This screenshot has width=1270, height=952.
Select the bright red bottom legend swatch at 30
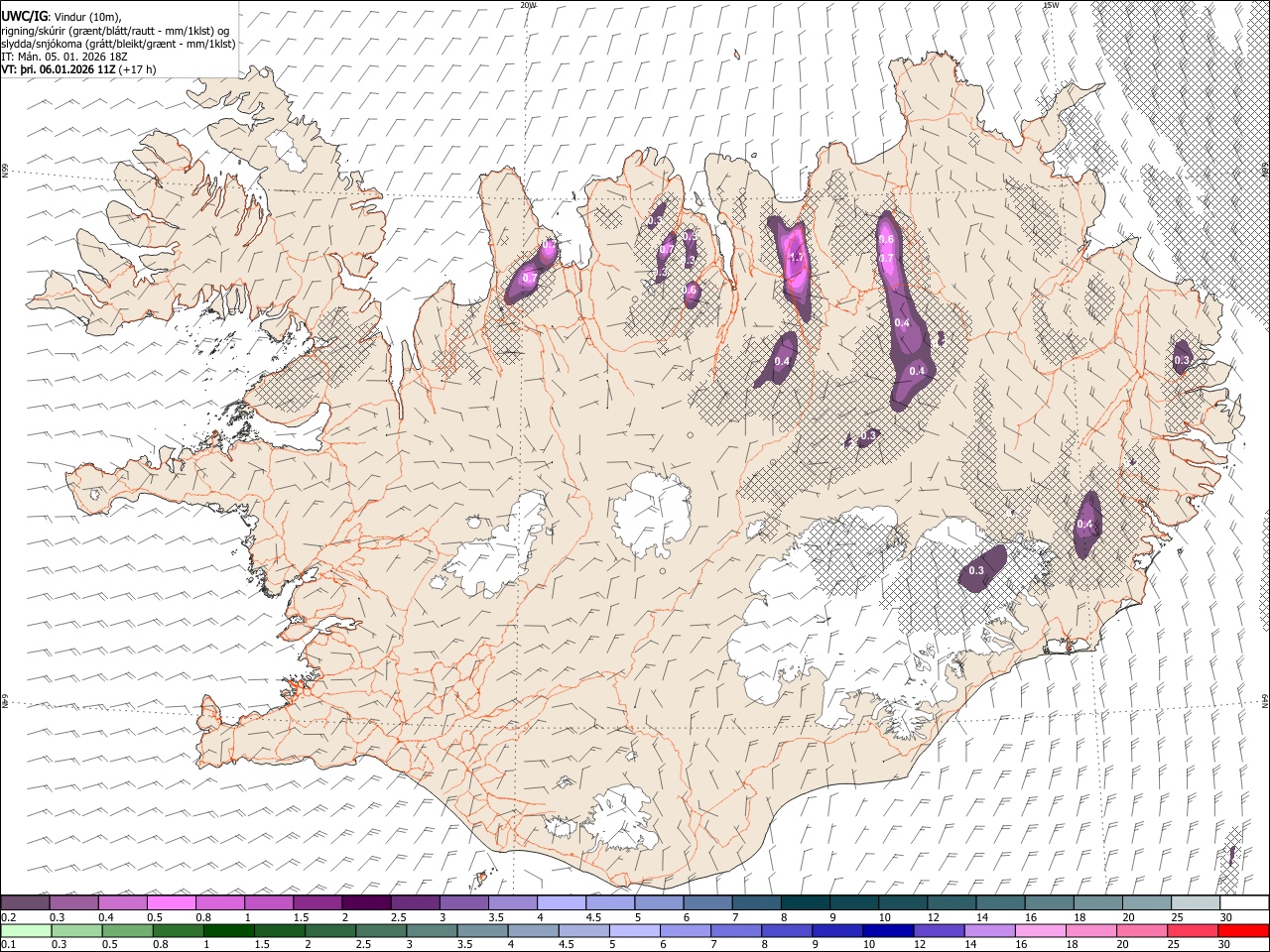coord(1243,931)
